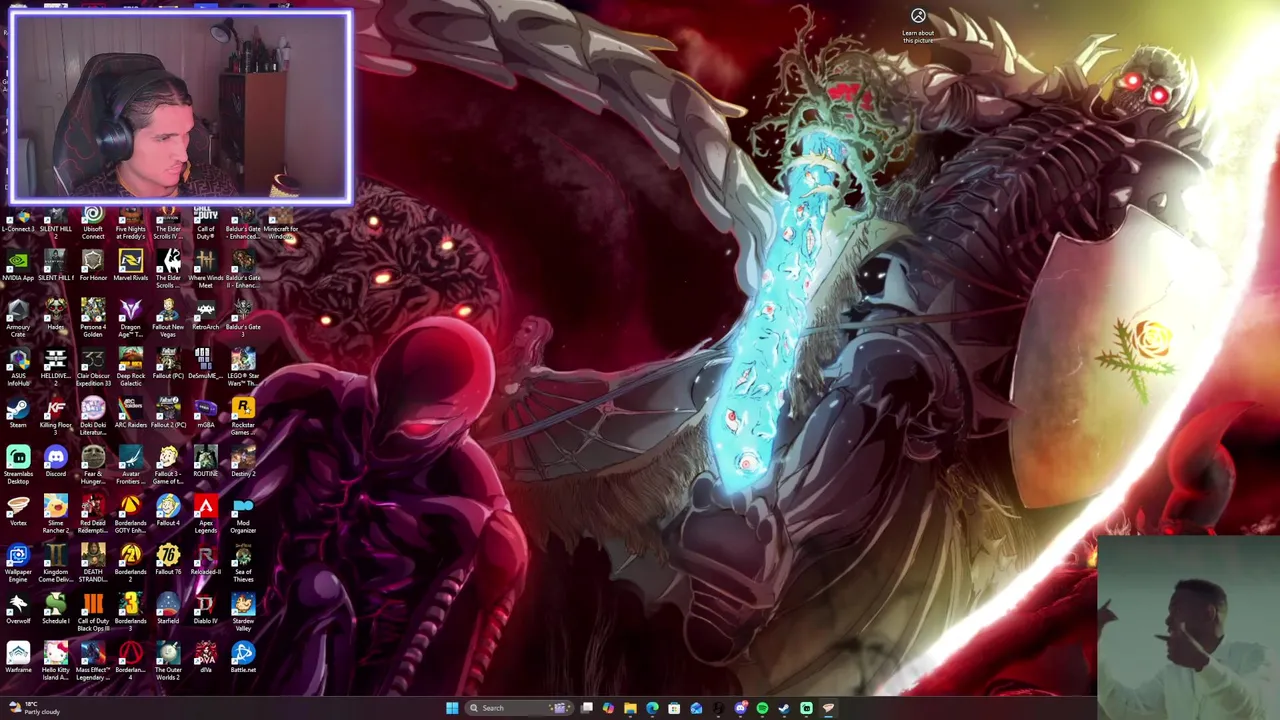This screenshot has height=720, width=1280.
Task: Open Microsoft Store in the taskbar
Action: [x=674, y=708]
